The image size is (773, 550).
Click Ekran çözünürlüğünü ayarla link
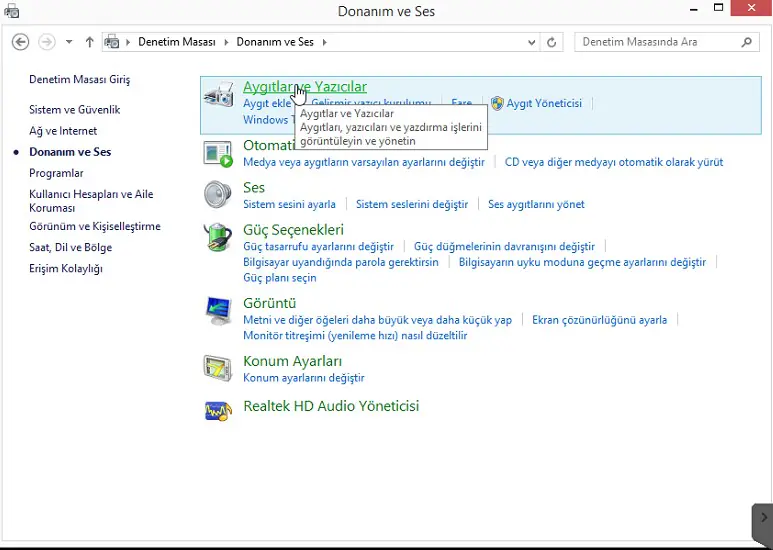pos(599,320)
